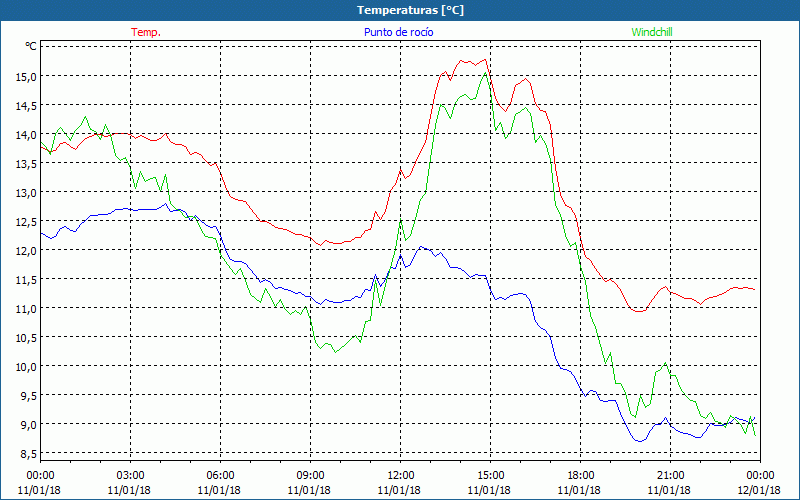Click the 11/01/18 date under 12:00
This screenshot has width=800, height=500.
coord(399,490)
